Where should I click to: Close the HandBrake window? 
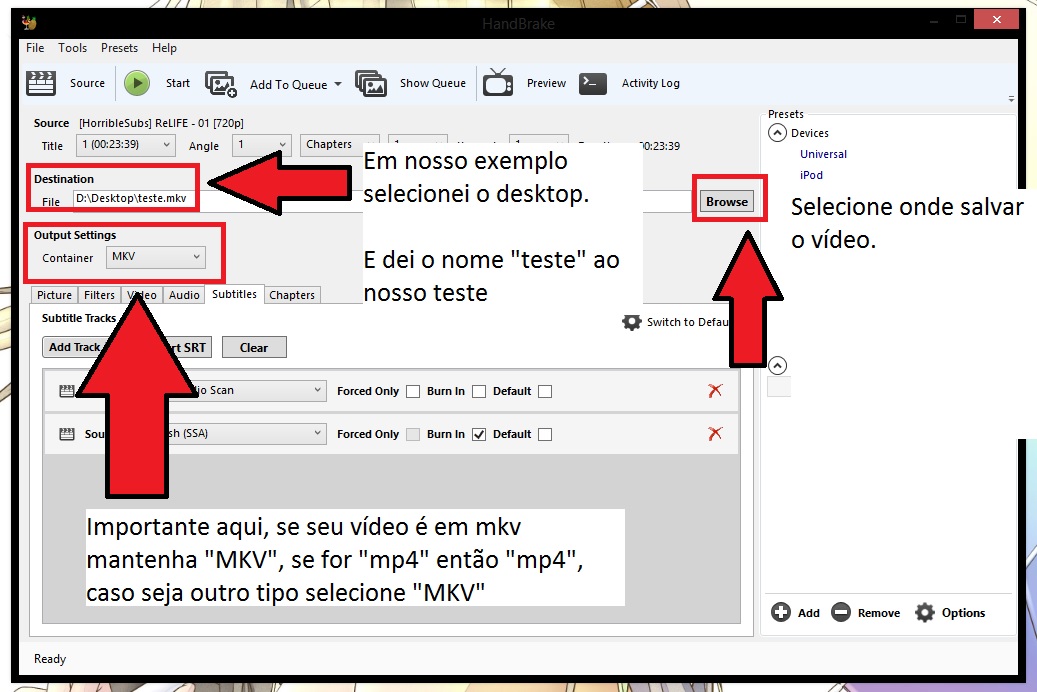coord(997,20)
